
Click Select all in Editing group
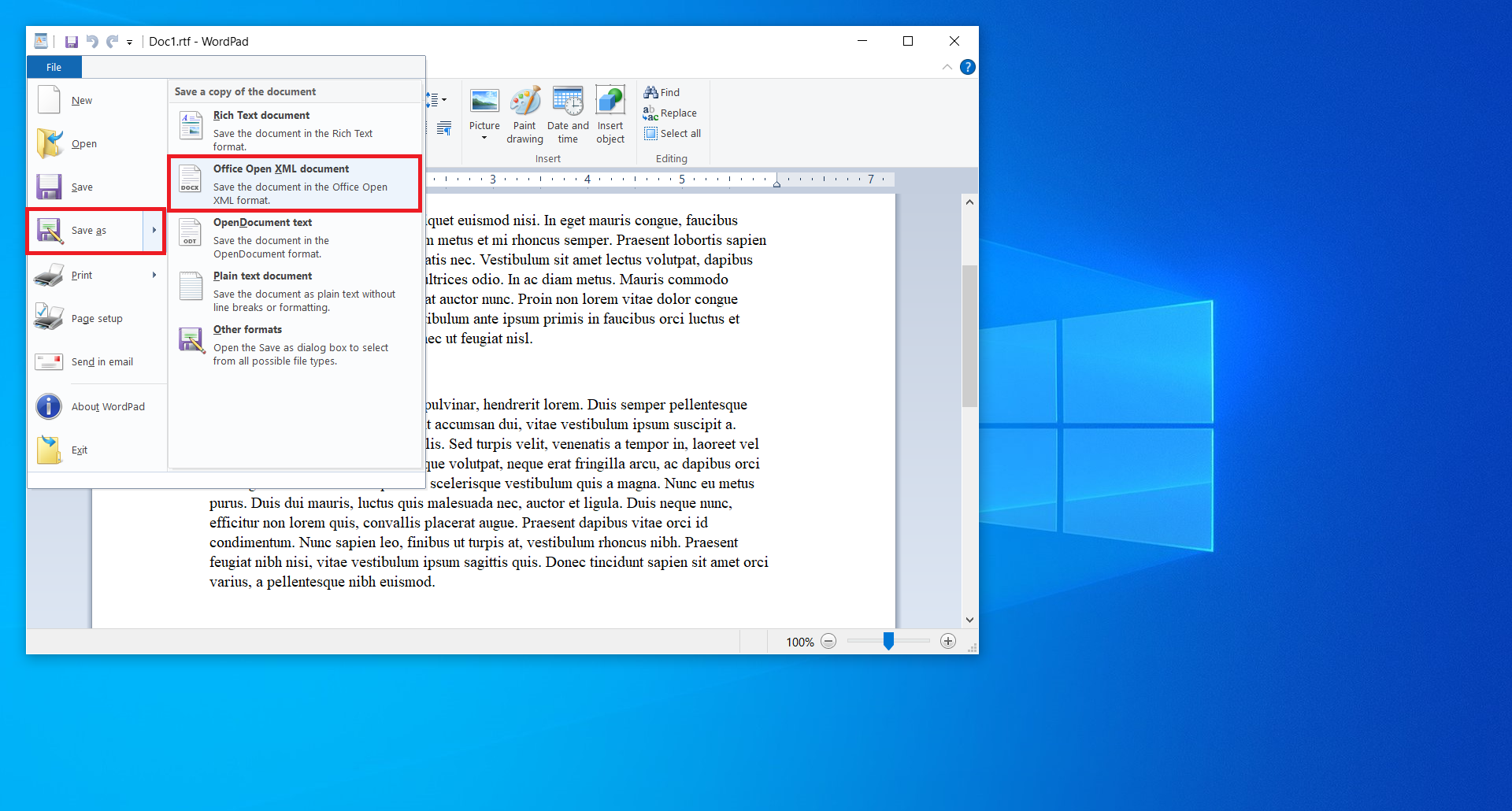click(x=672, y=133)
